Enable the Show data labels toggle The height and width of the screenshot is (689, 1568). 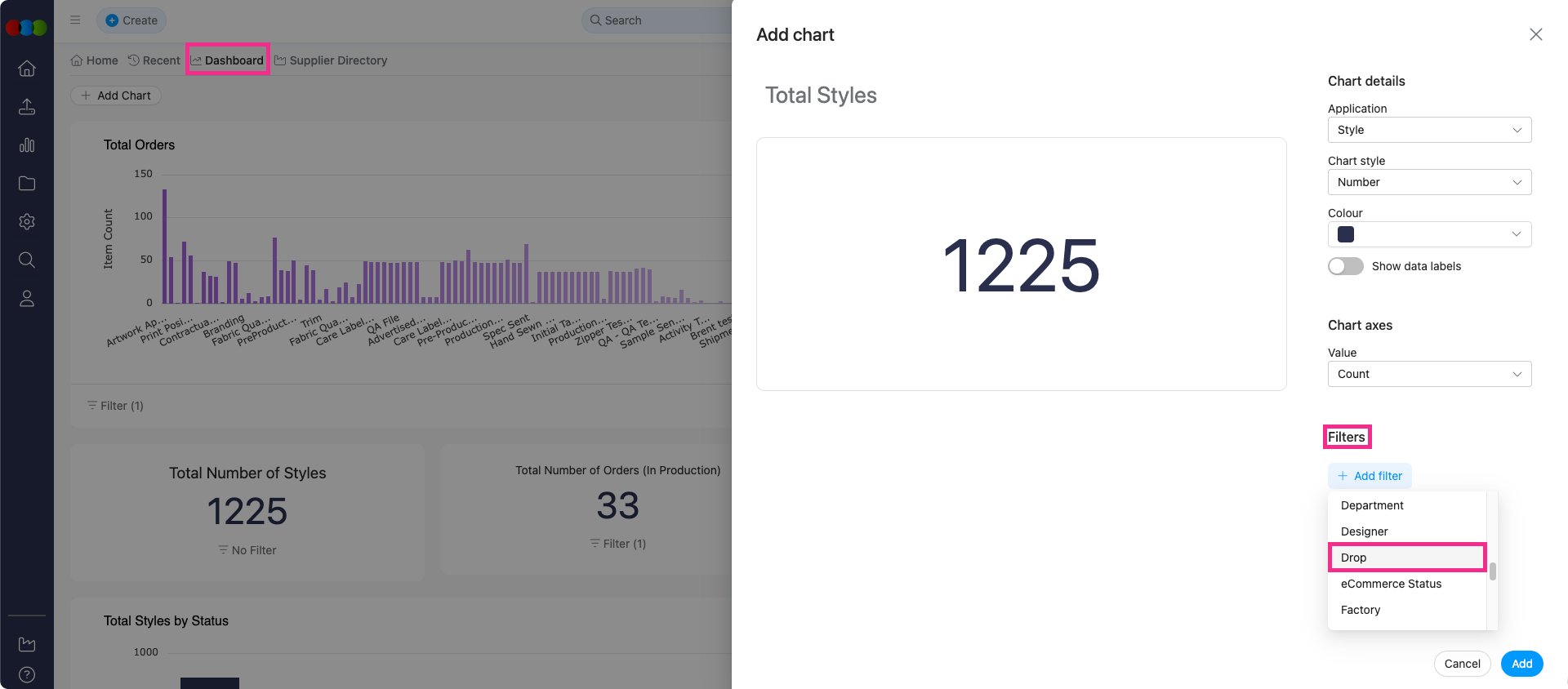tap(1345, 266)
